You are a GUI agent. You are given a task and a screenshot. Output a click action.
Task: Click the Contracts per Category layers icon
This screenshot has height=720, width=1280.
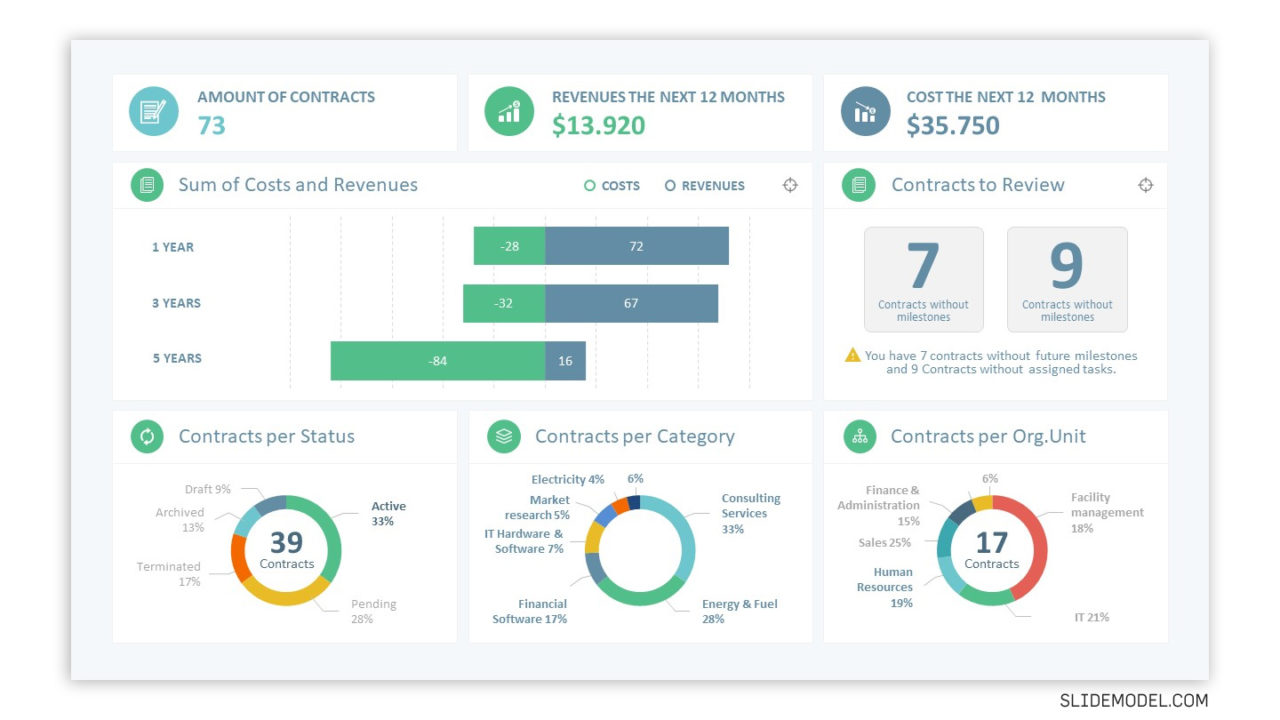pyautogui.click(x=503, y=436)
